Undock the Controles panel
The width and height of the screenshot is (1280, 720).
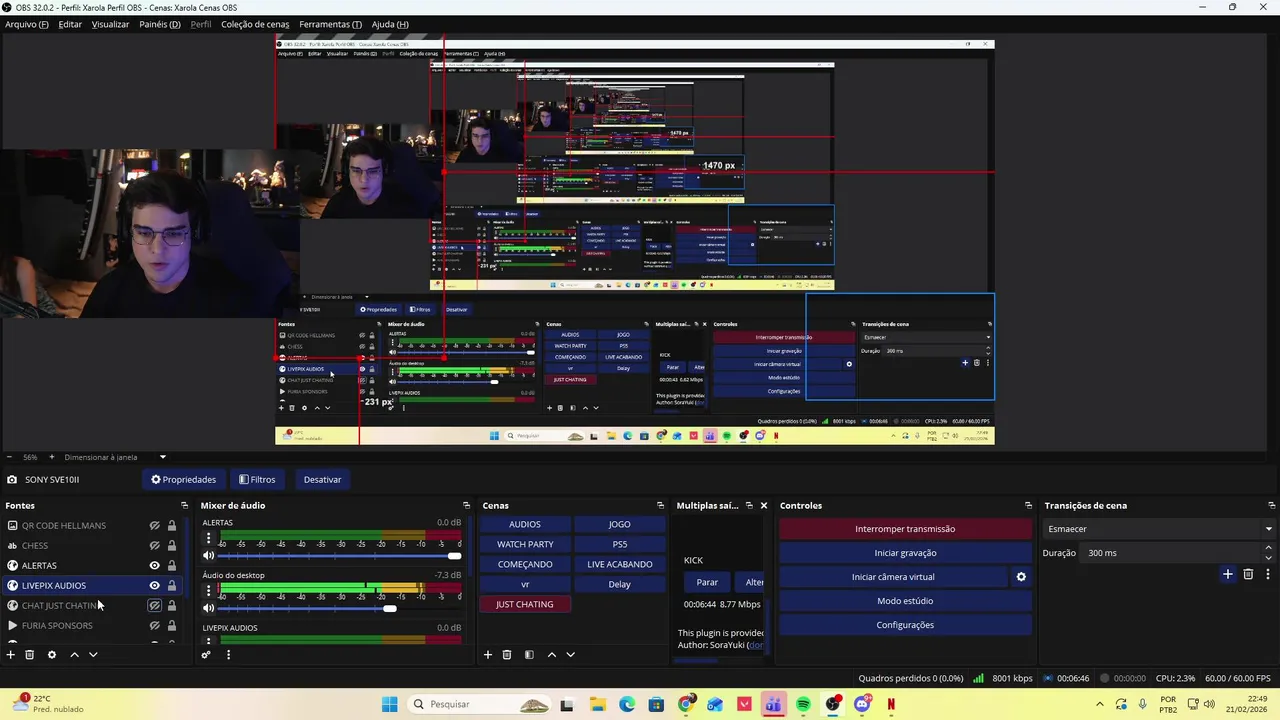click(x=1028, y=506)
